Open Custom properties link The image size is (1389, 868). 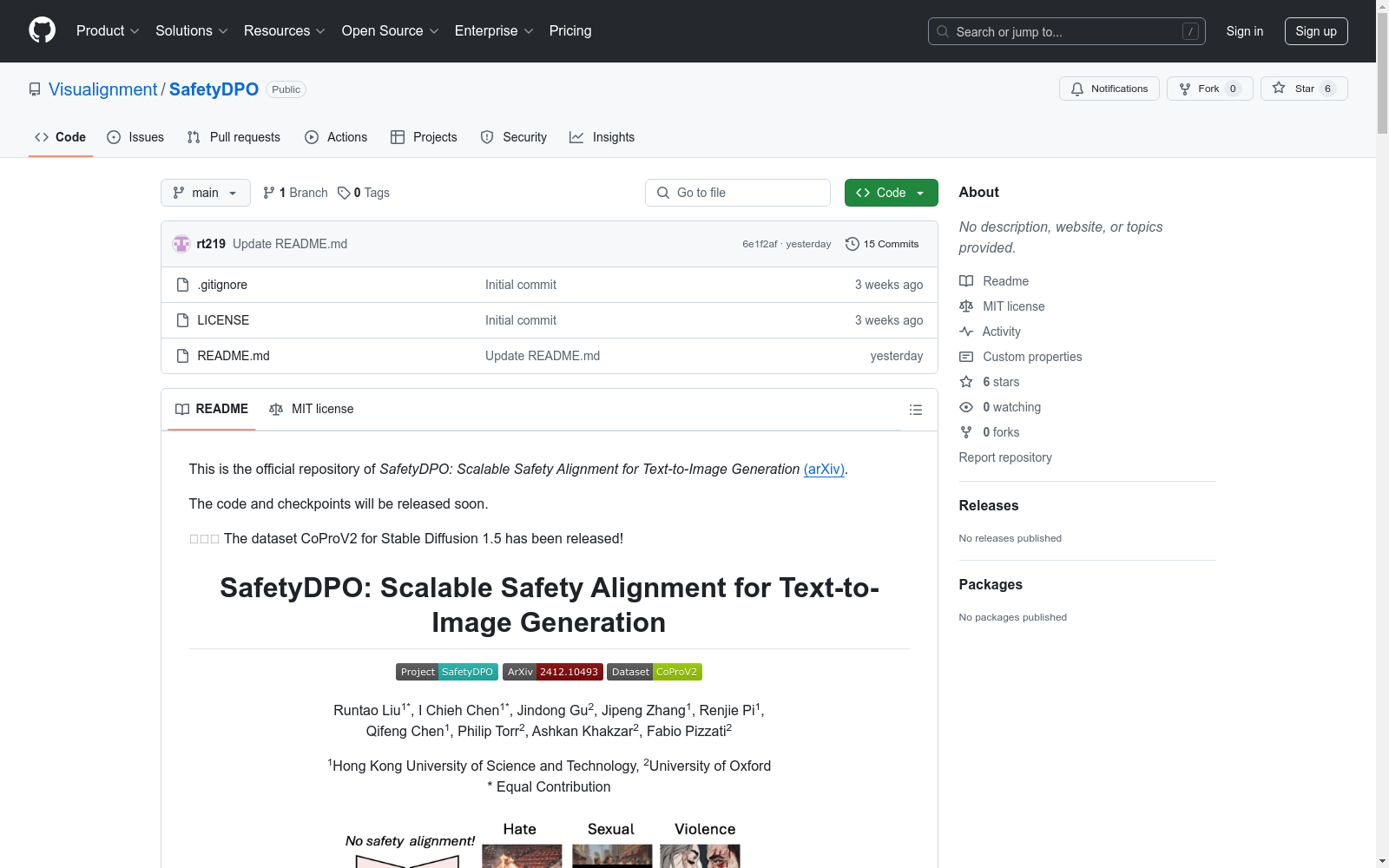click(x=1021, y=357)
